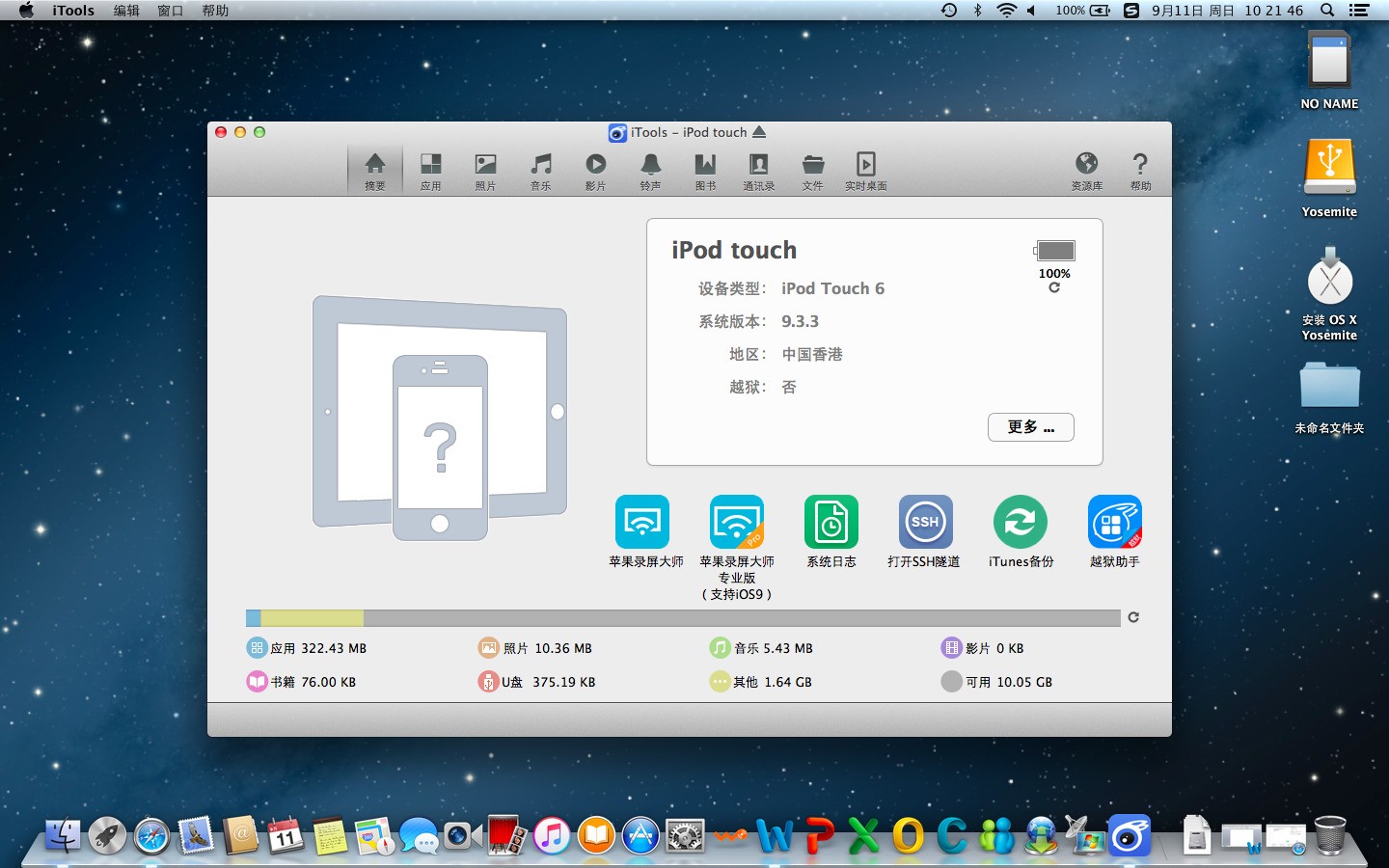Open the 窗口 menu

point(171,11)
